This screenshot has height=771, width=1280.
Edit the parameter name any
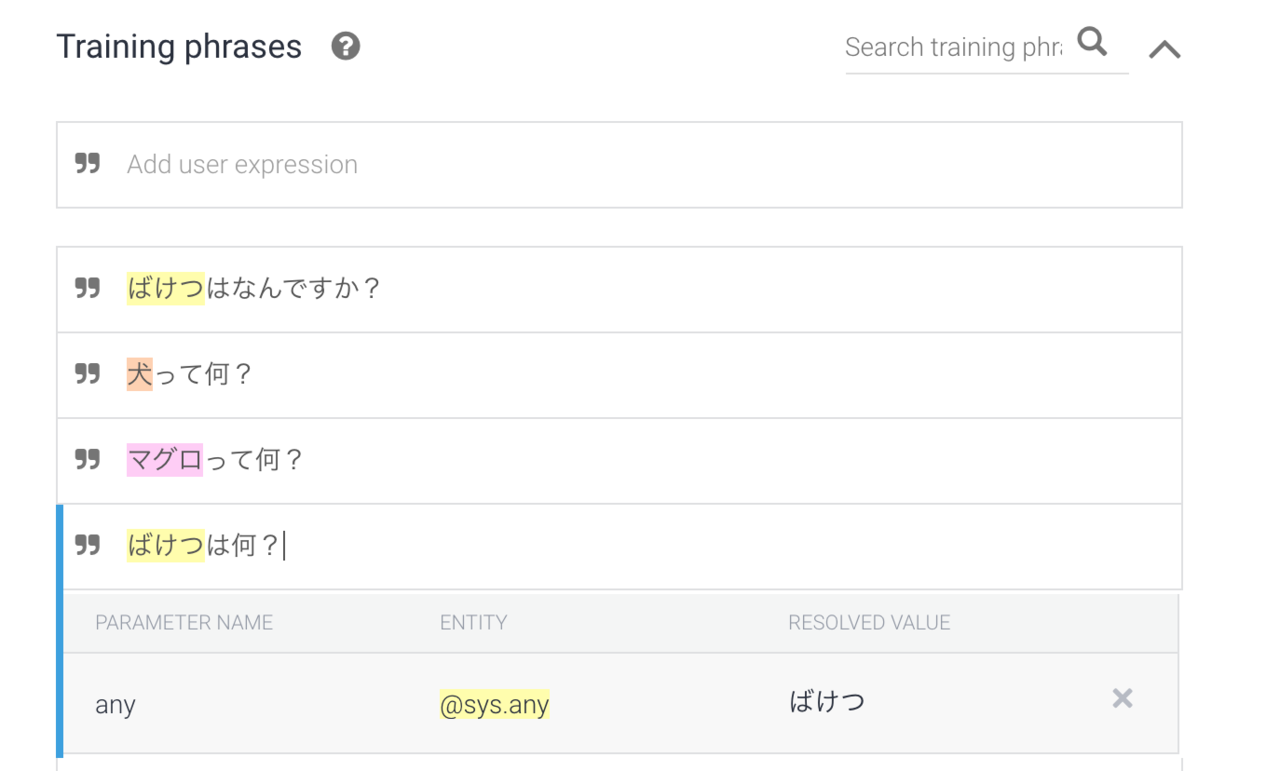[115, 705]
